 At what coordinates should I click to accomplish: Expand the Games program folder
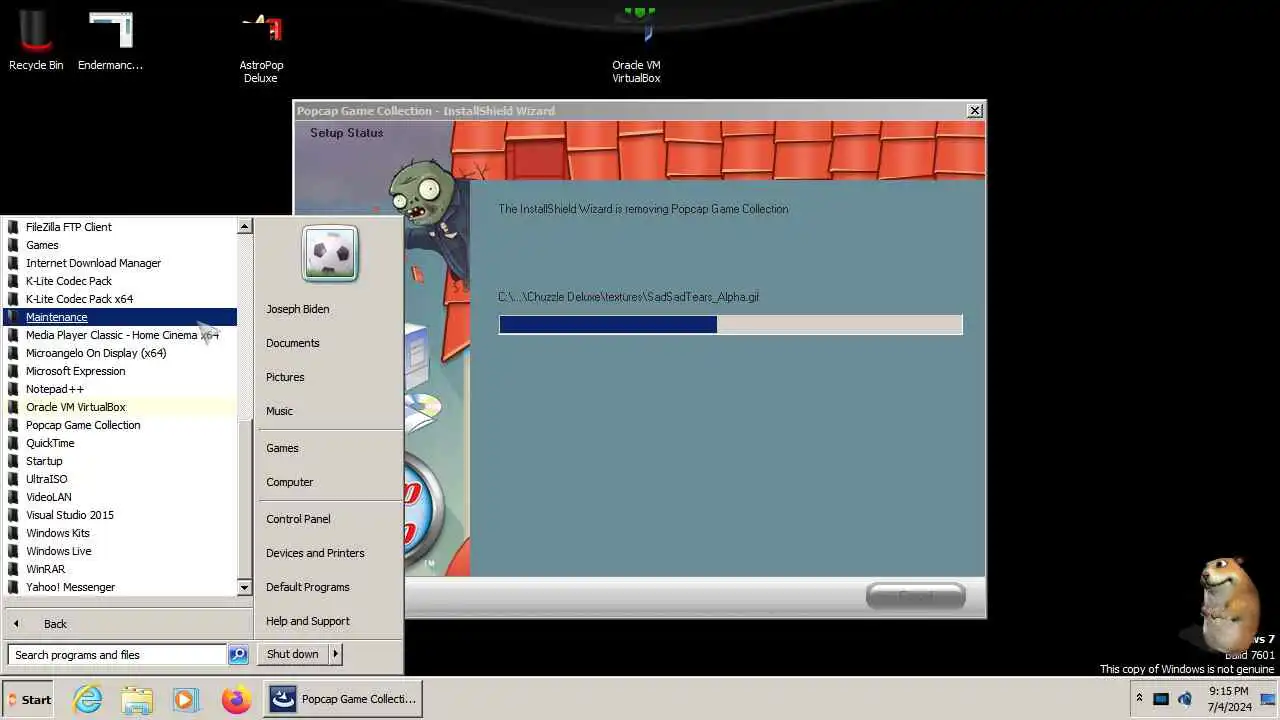[x=121, y=245]
